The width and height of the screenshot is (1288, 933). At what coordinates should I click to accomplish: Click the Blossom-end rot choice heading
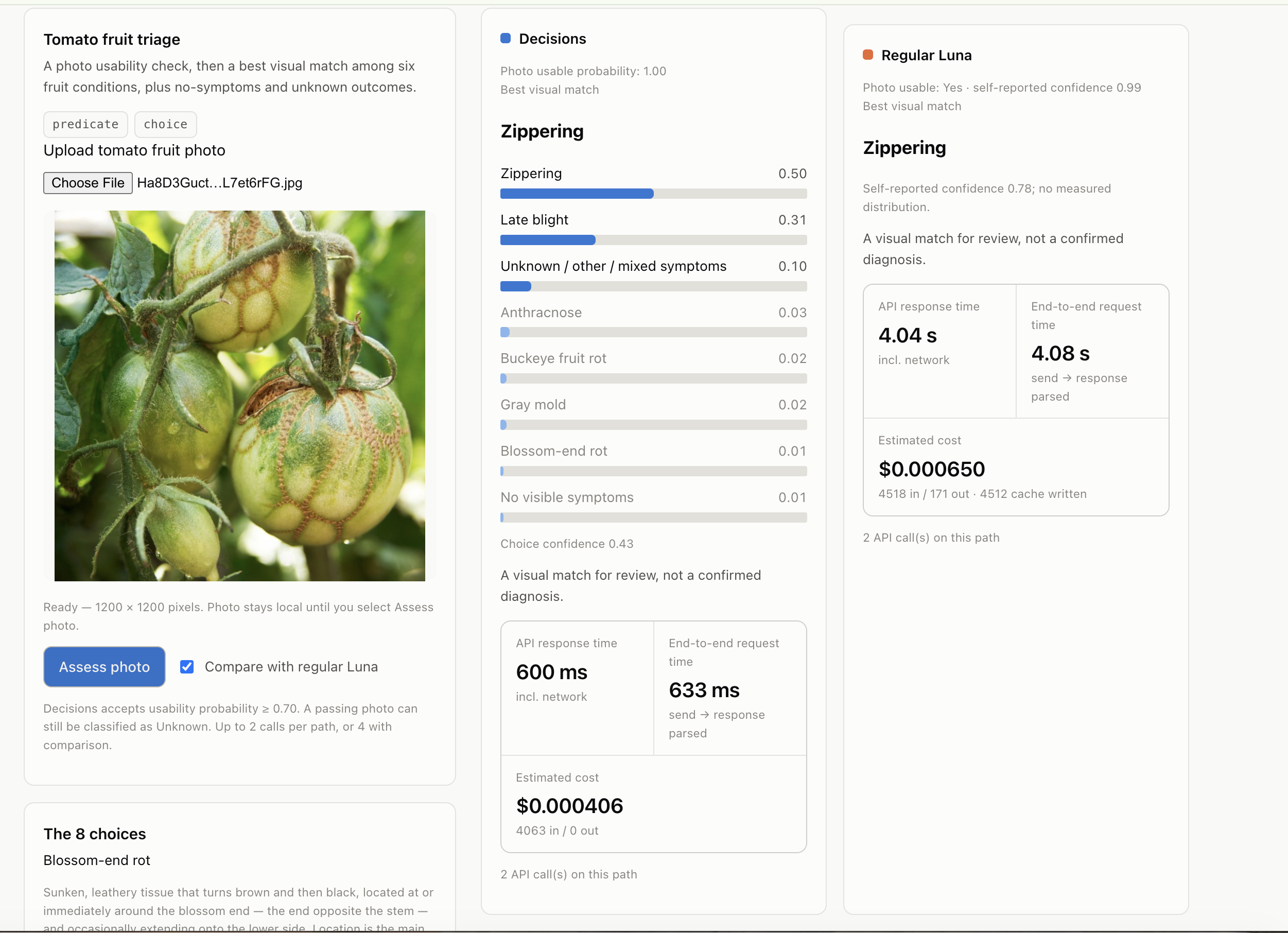click(x=97, y=860)
